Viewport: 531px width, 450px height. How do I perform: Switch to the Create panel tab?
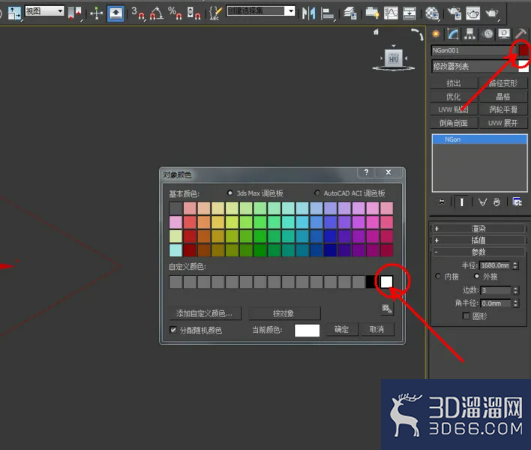point(436,34)
